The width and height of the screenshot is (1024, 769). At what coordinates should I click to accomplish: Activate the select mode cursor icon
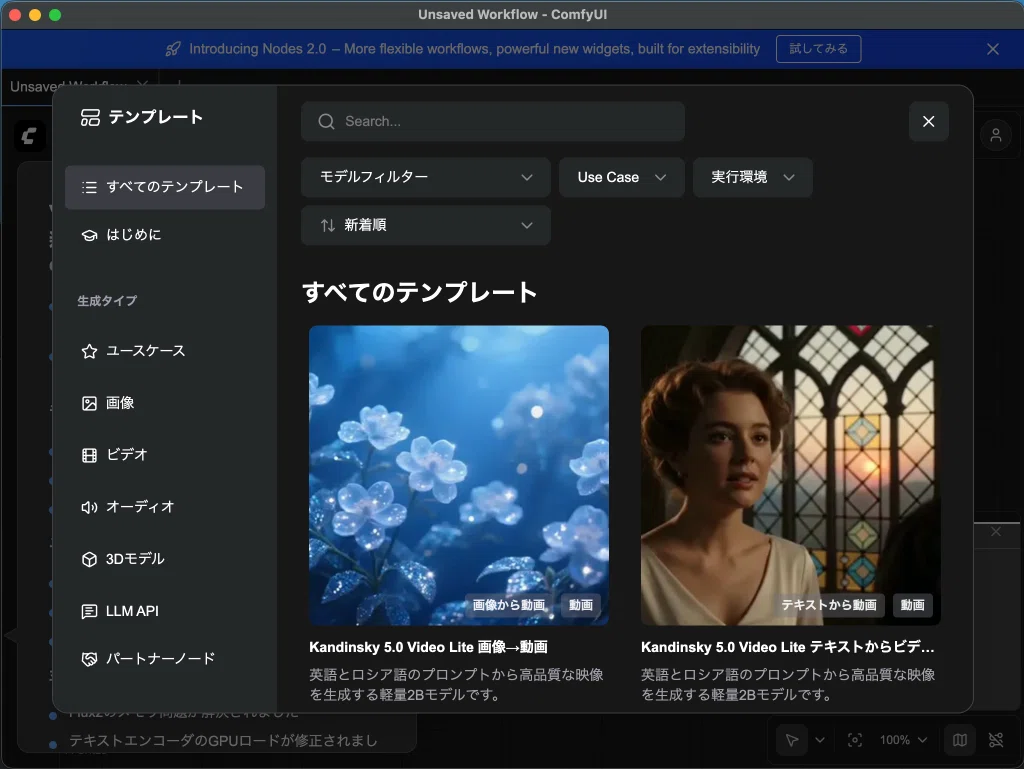tap(792, 740)
